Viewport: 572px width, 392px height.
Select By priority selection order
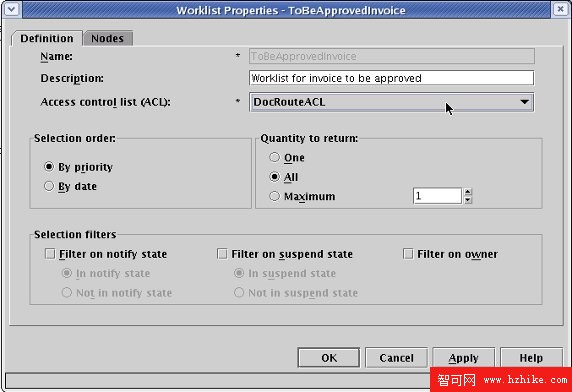click(49, 167)
